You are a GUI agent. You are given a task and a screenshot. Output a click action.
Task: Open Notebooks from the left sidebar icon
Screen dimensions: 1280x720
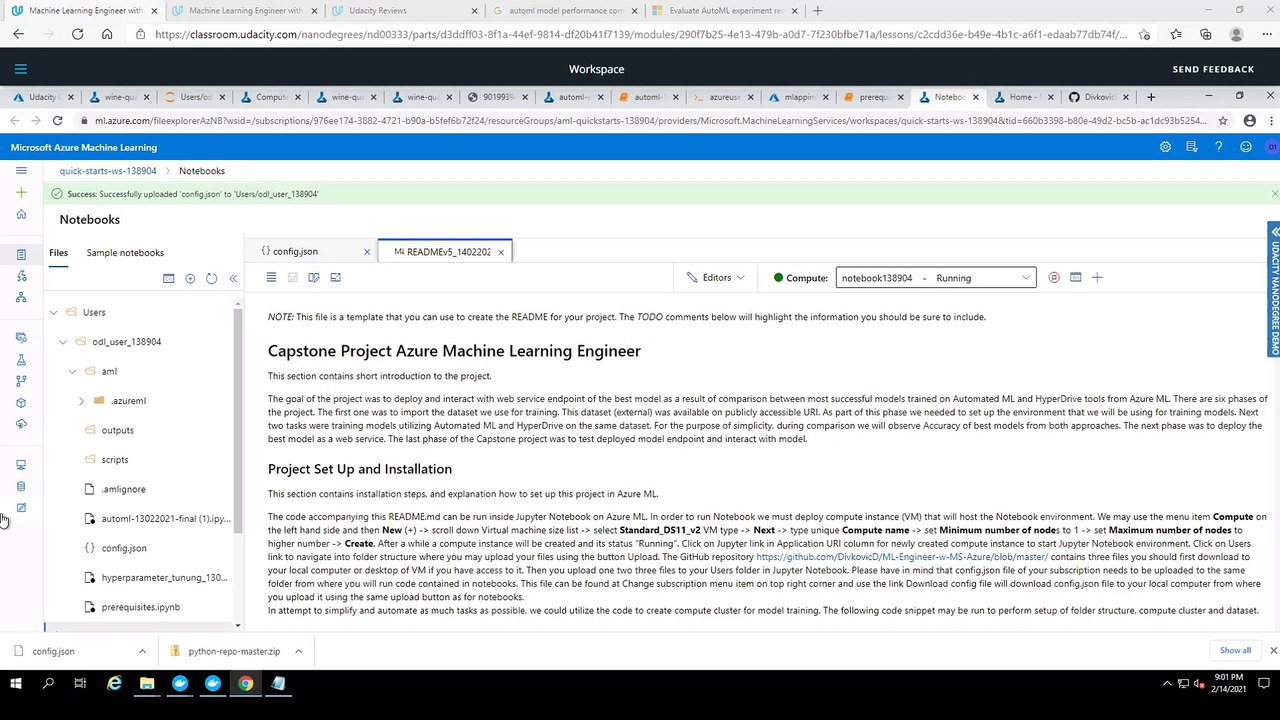[21, 255]
